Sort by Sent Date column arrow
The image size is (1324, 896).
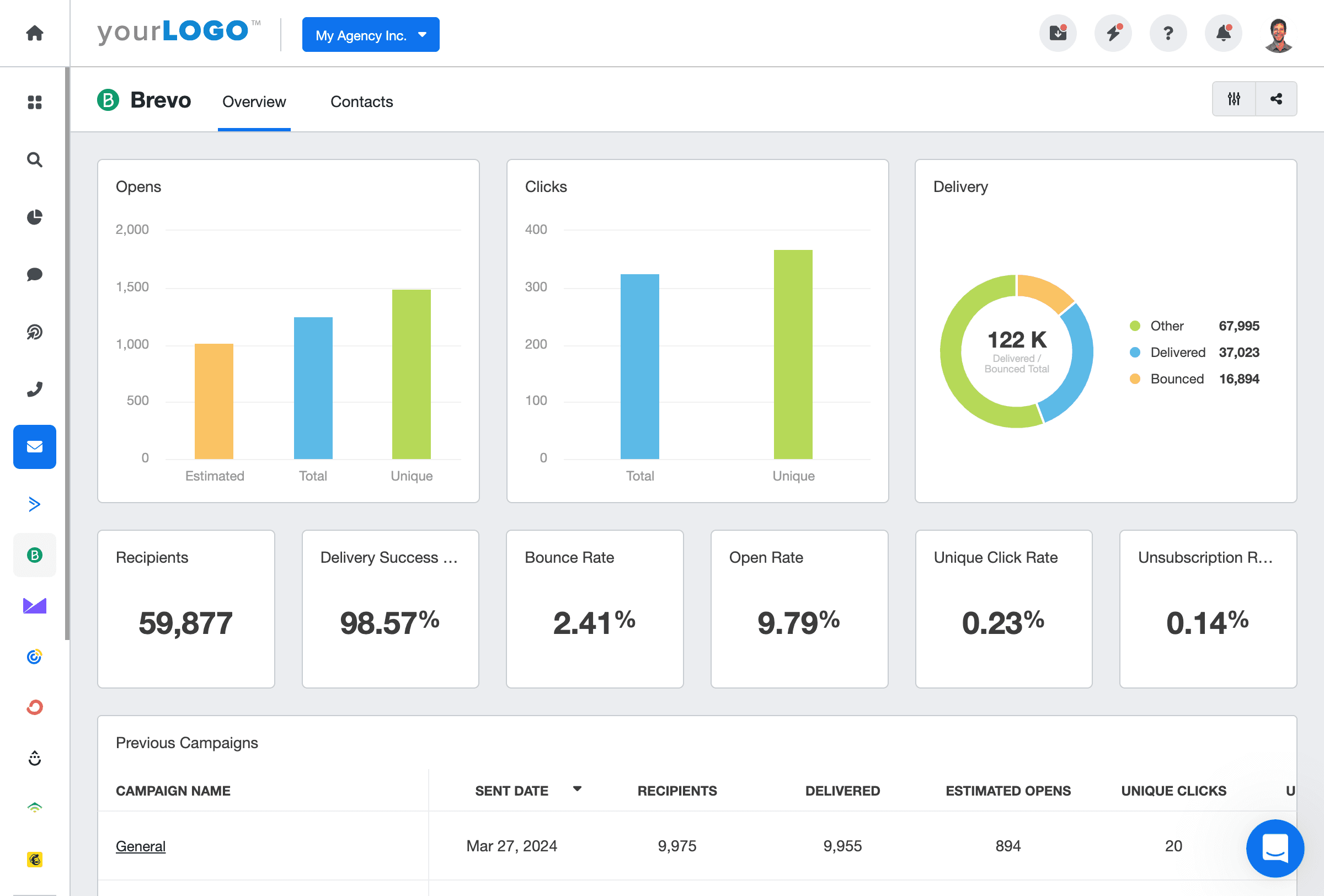(577, 789)
